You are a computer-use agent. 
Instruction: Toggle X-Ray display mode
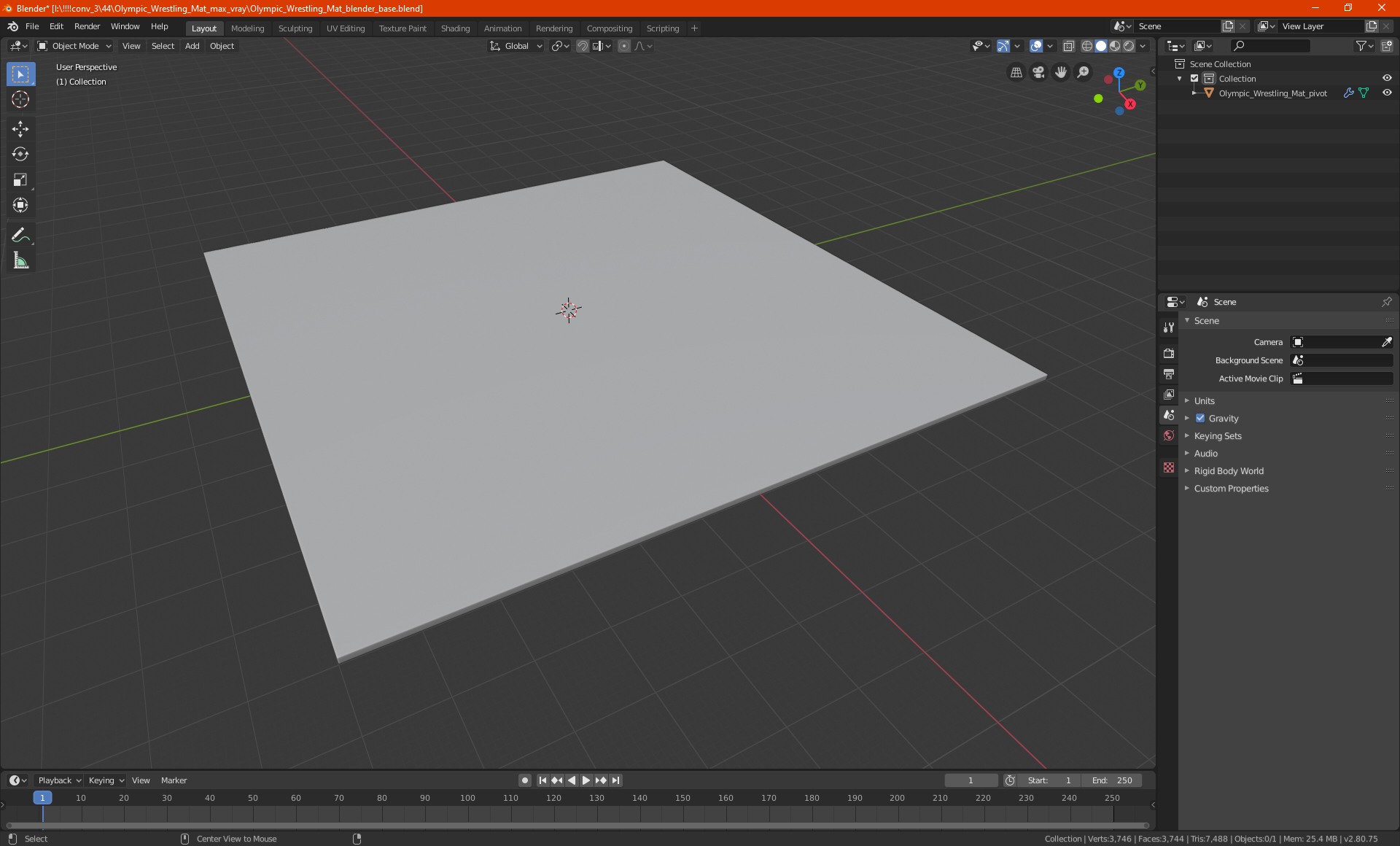coord(1069,46)
